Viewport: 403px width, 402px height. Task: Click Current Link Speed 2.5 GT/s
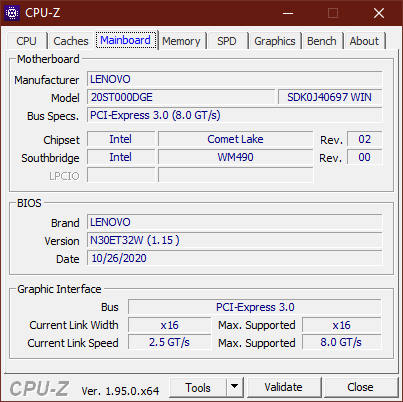click(x=170, y=342)
